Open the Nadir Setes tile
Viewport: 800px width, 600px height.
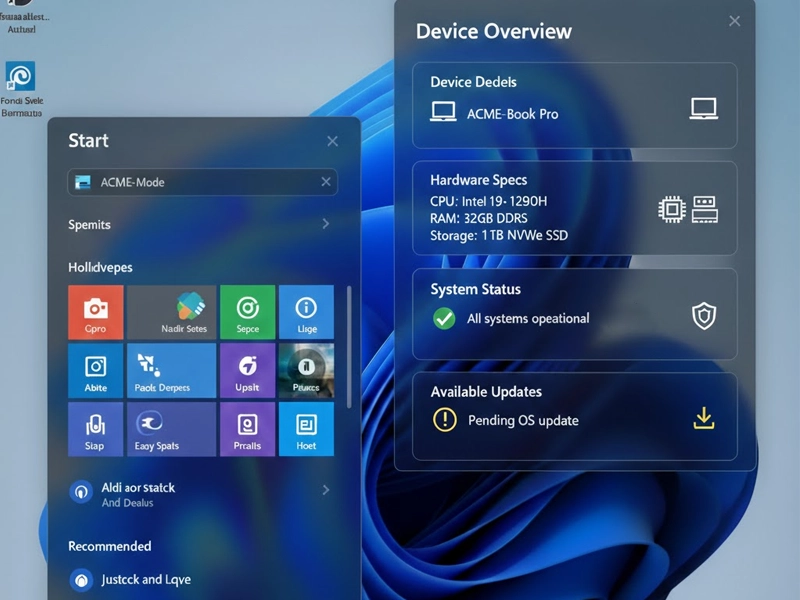[171, 312]
